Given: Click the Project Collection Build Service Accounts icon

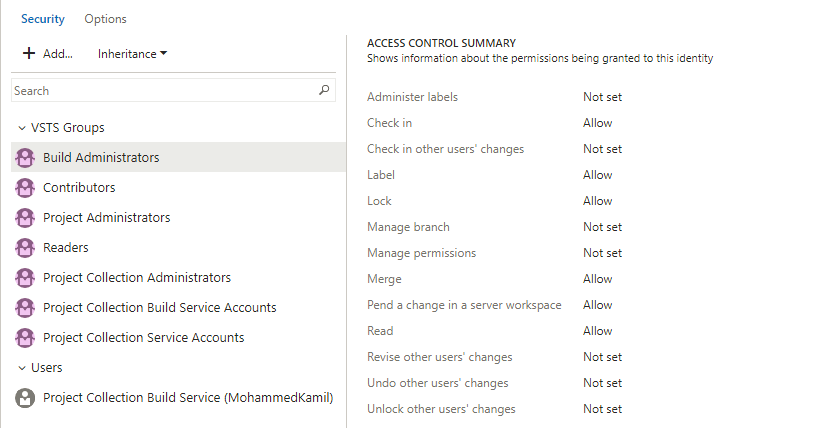Looking at the screenshot, I should click(x=25, y=308).
